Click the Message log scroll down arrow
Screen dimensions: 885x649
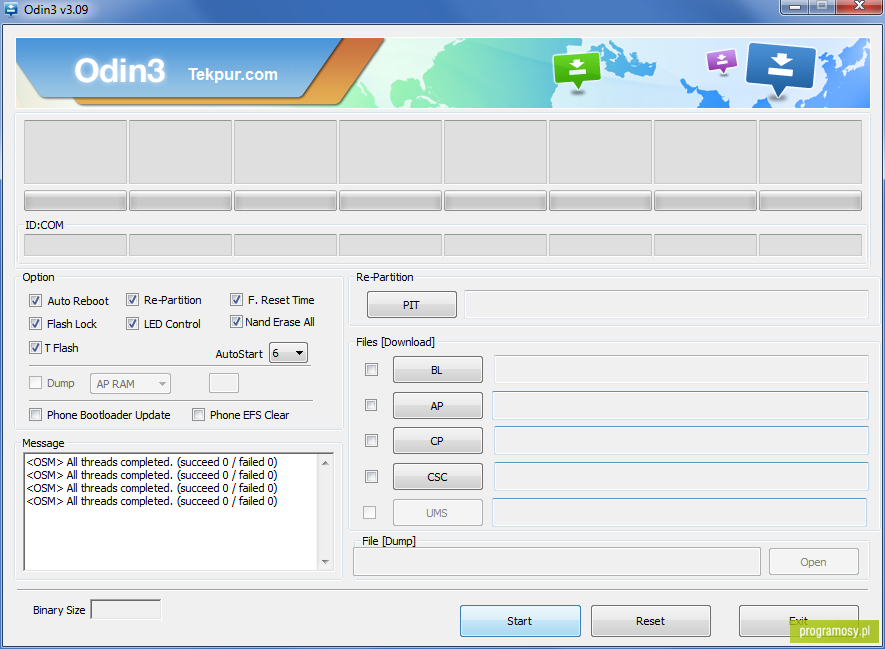coord(325,562)
